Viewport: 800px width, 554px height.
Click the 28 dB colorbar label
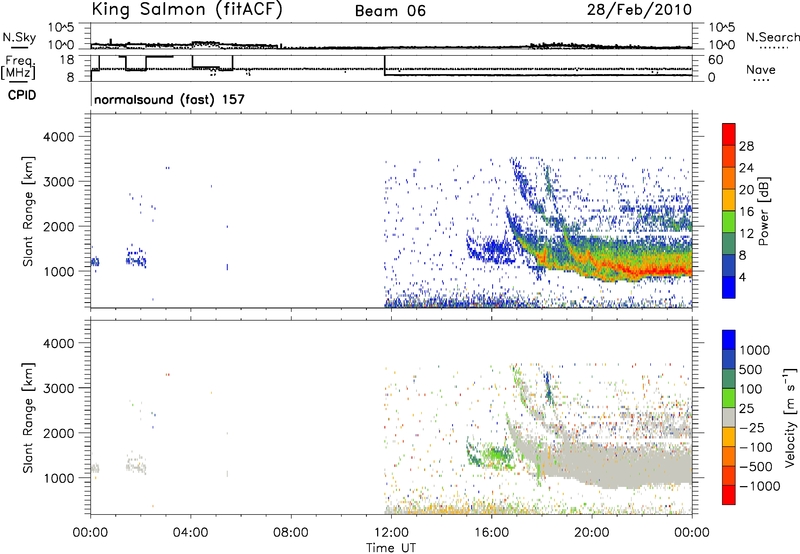pos(746,146)
